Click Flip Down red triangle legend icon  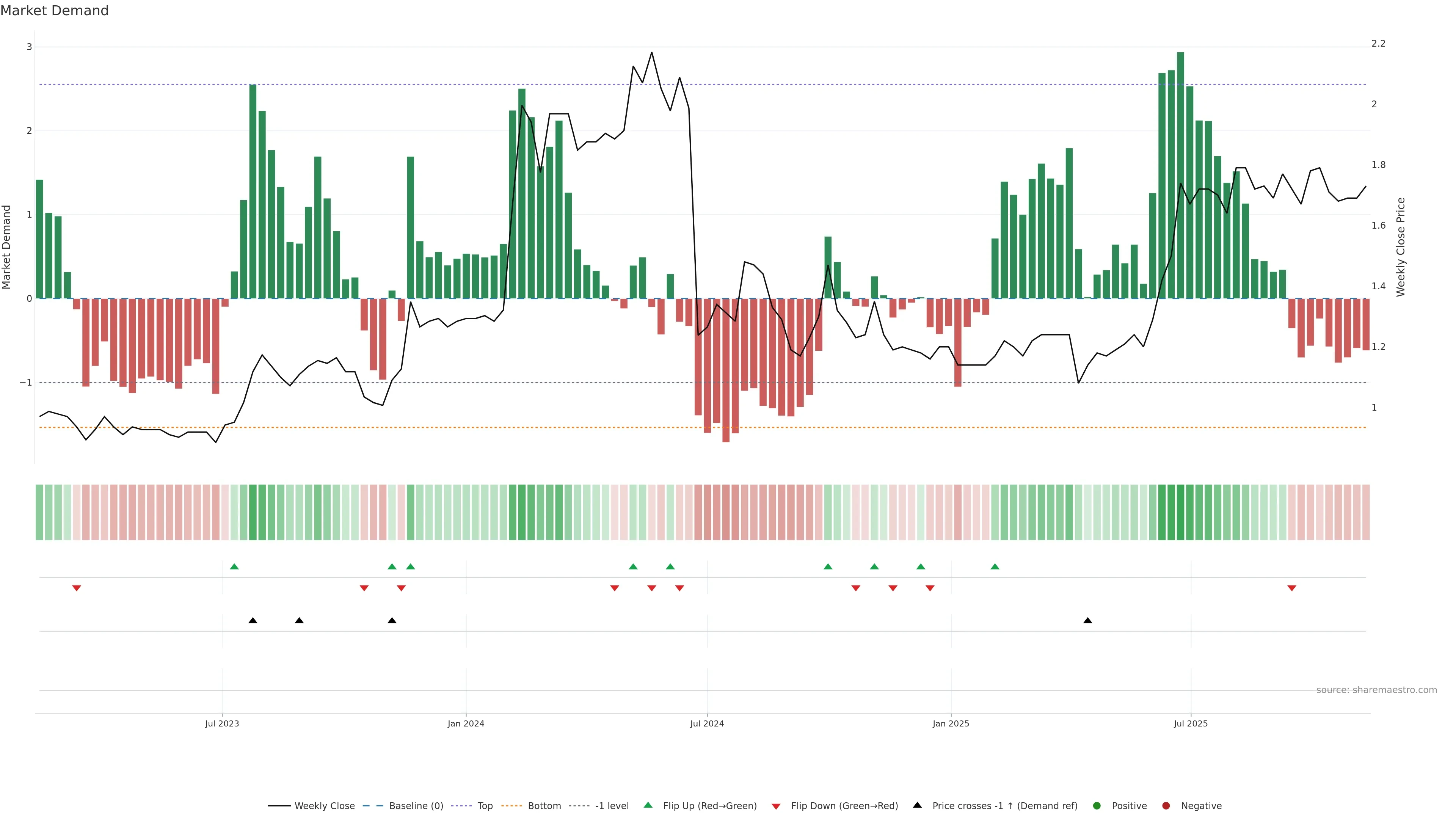coord(776,806)
